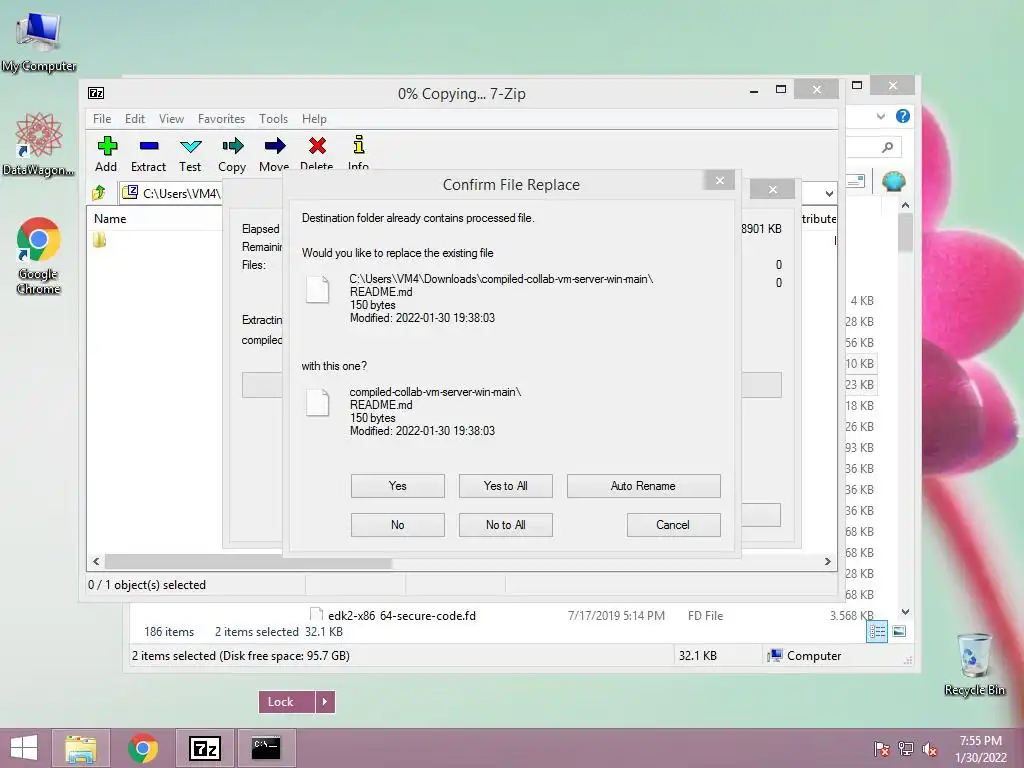
Task: Click Yes to replace the file
Action: (x=398, y=486)
